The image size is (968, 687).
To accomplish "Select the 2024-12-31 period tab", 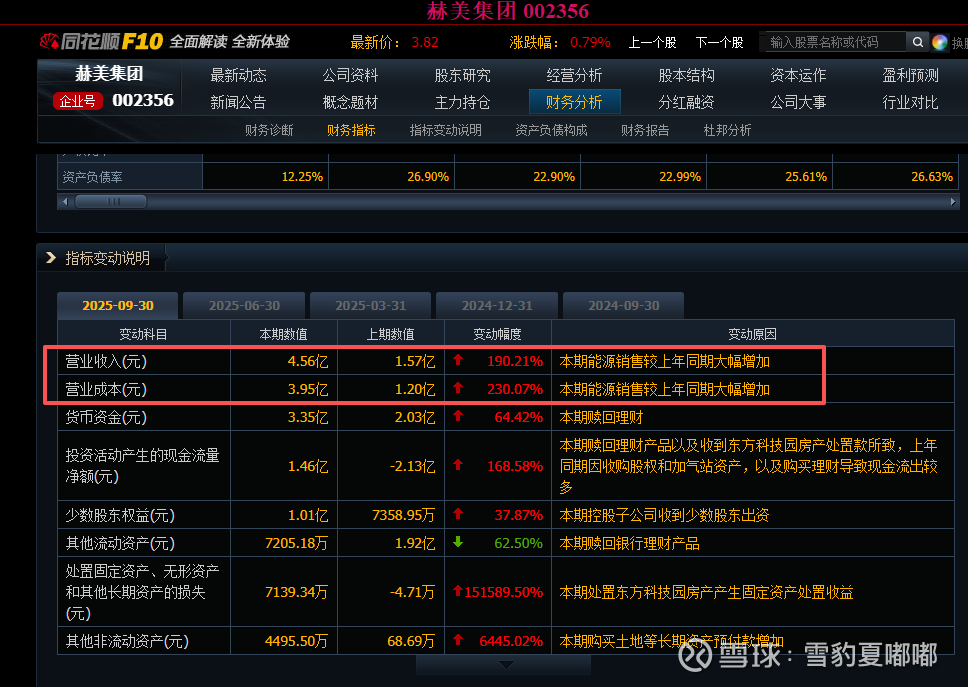I will click(x=497, y=306).
